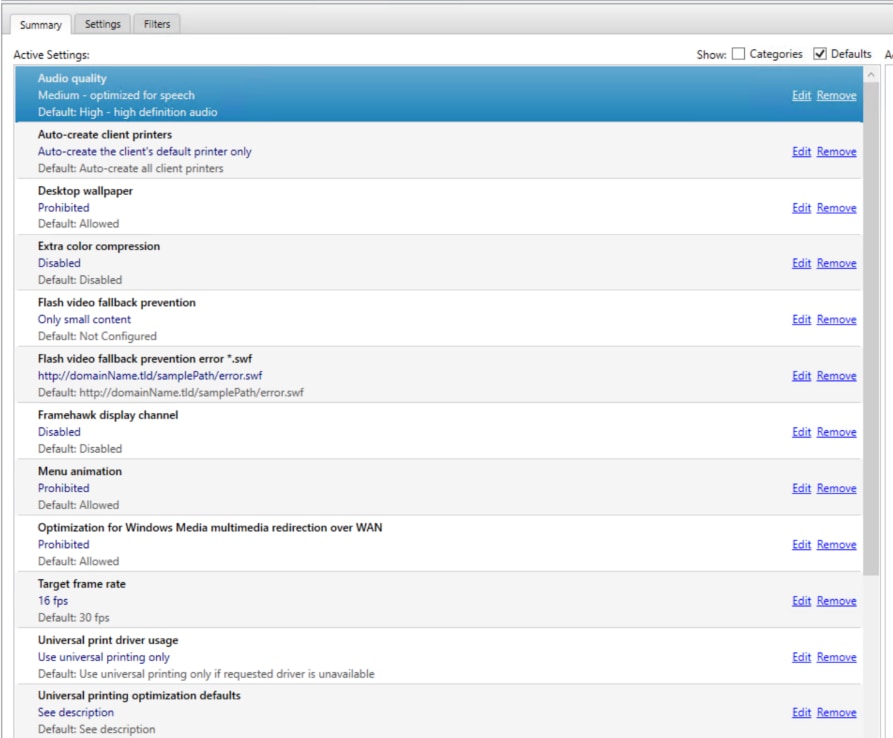Enable the Categories checkbox

tap(738, 54)
